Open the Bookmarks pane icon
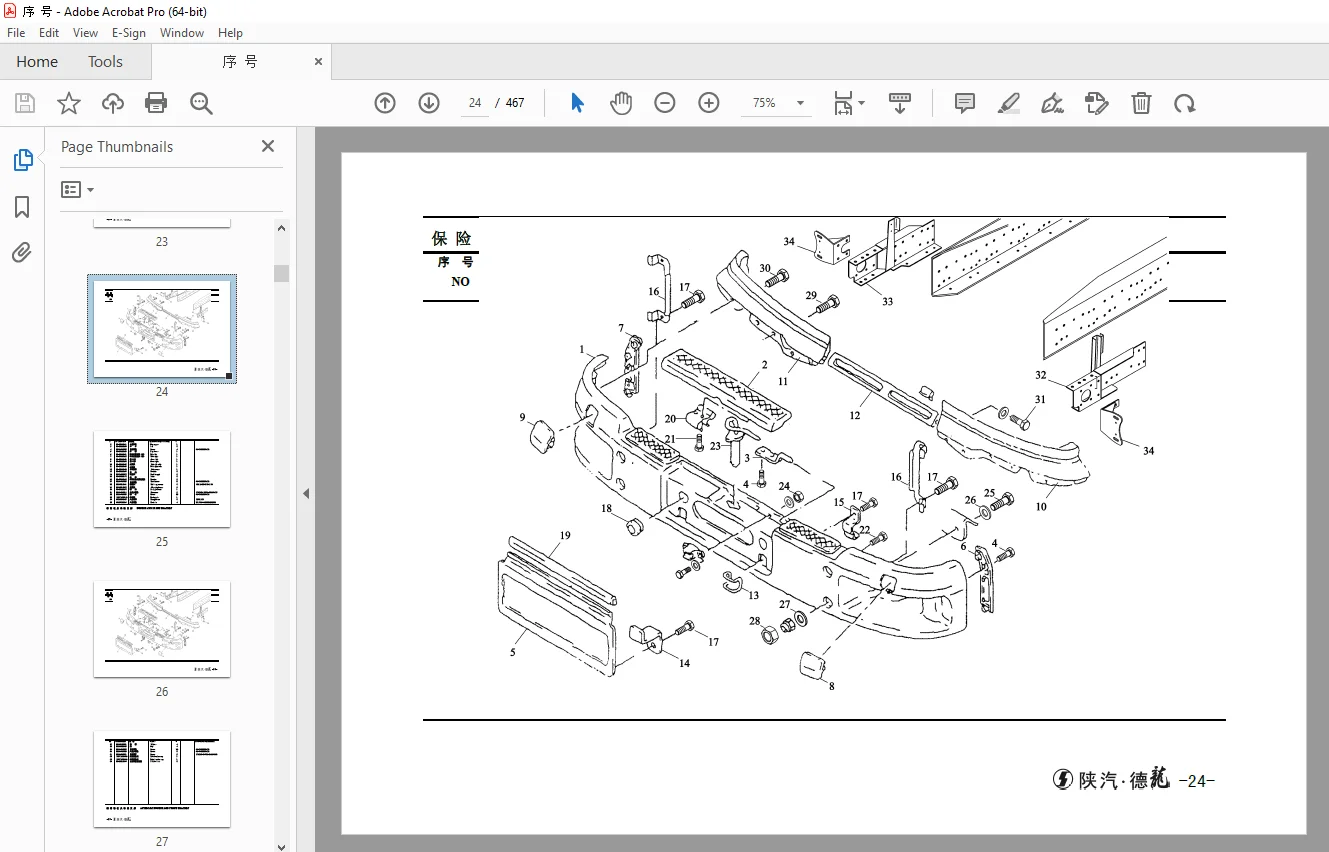Viewport: 1329px width, 852px height. pos(22,206)
